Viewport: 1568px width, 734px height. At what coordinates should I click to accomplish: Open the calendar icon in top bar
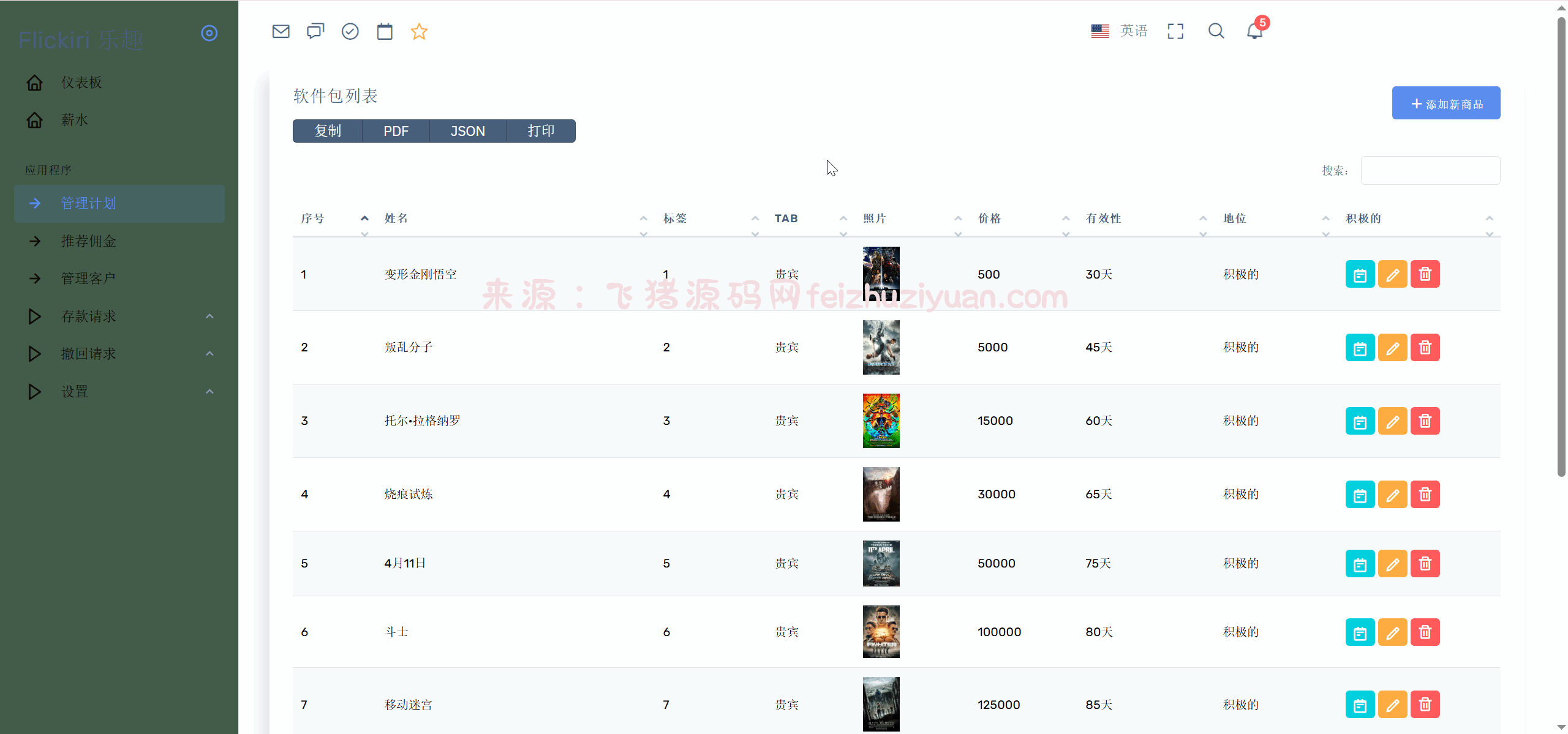click(x=385, y=31)
